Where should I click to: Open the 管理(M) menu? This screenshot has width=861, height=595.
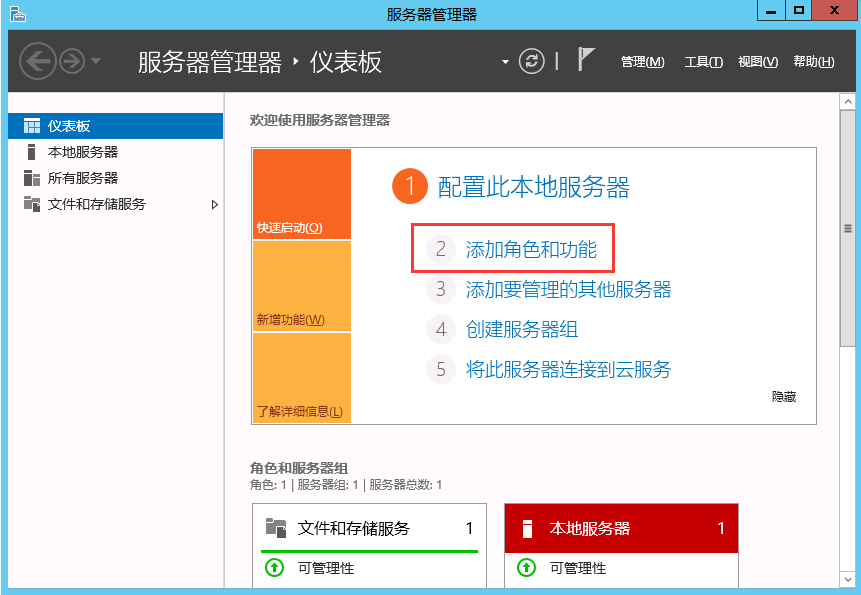point(642,62)
